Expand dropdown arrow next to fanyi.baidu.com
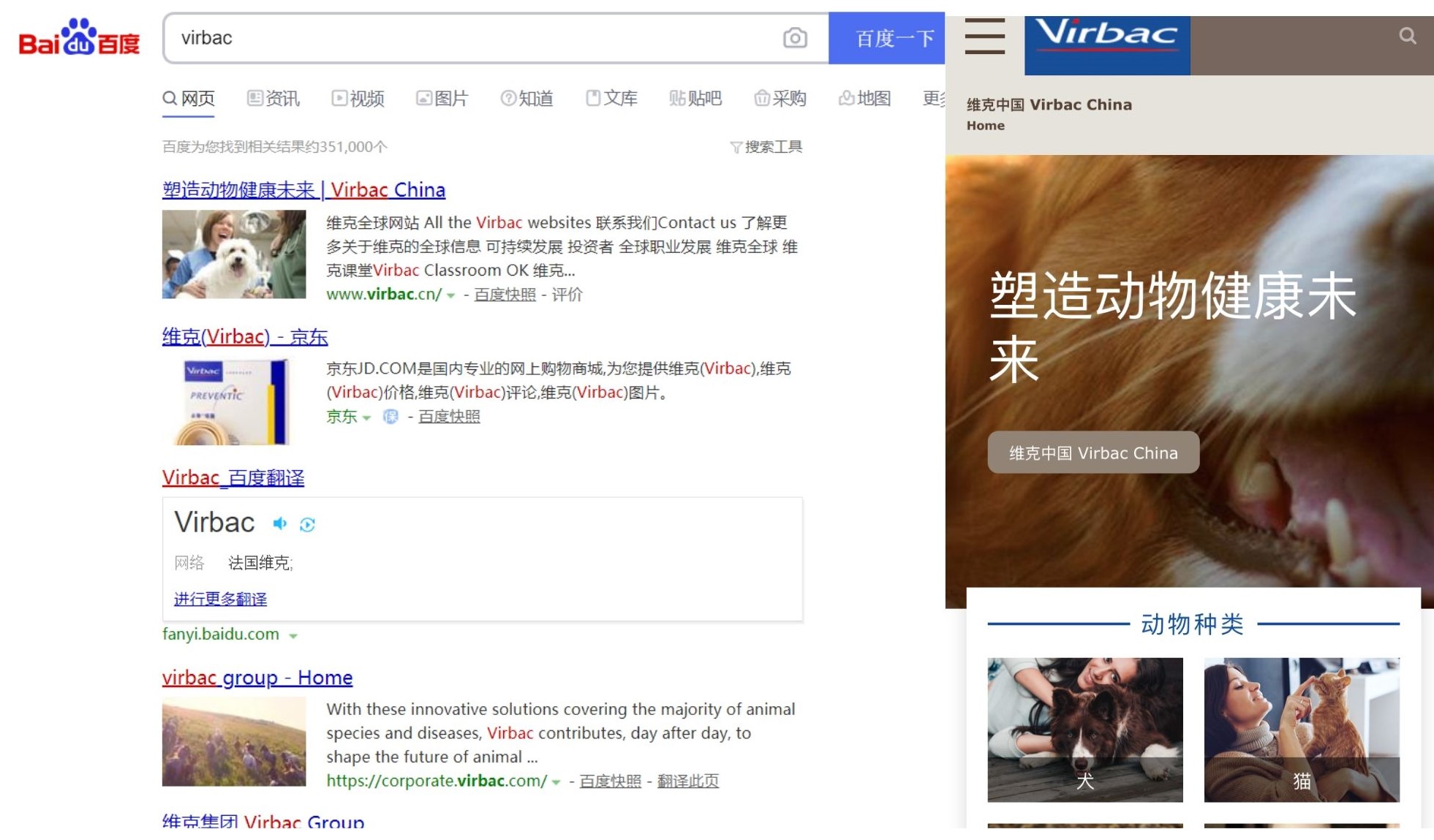 (293, 635)
